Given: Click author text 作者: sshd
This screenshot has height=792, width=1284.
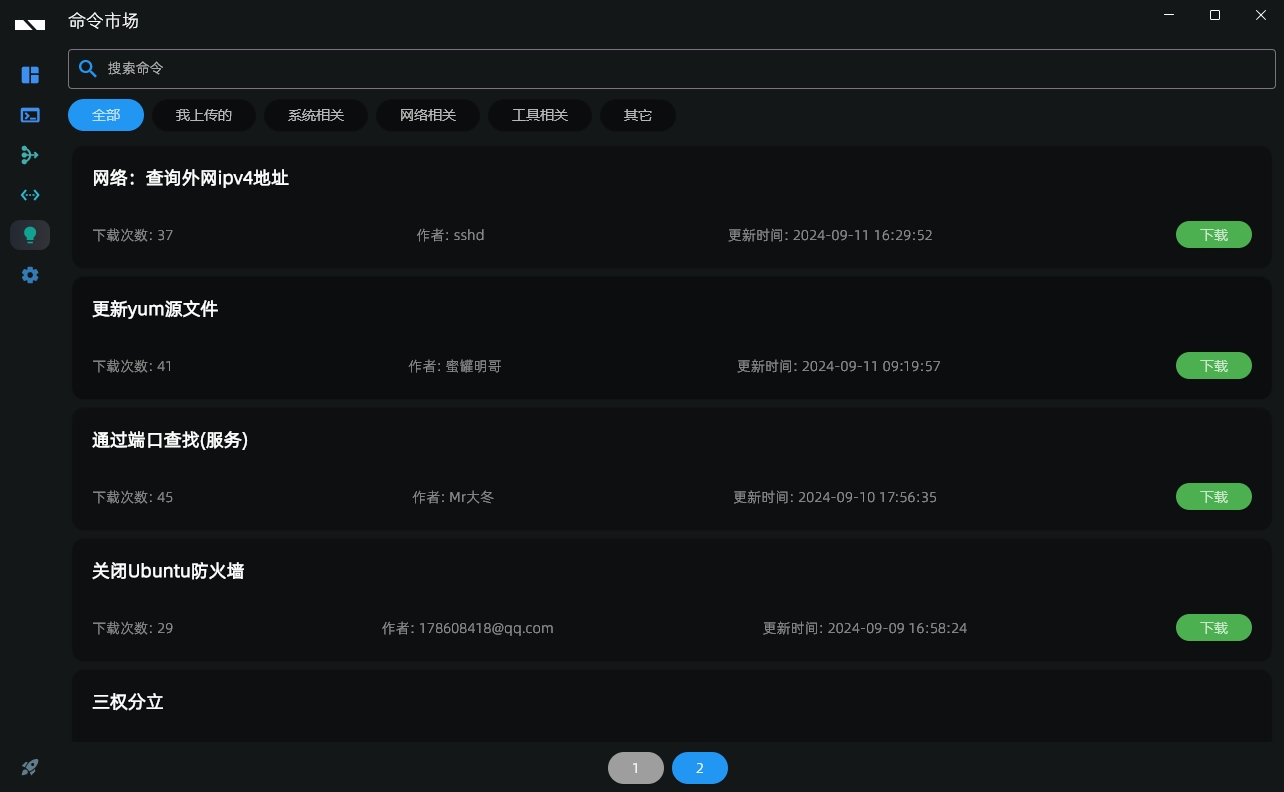Looking at the screenshot, I should click(x=451, y=235).
